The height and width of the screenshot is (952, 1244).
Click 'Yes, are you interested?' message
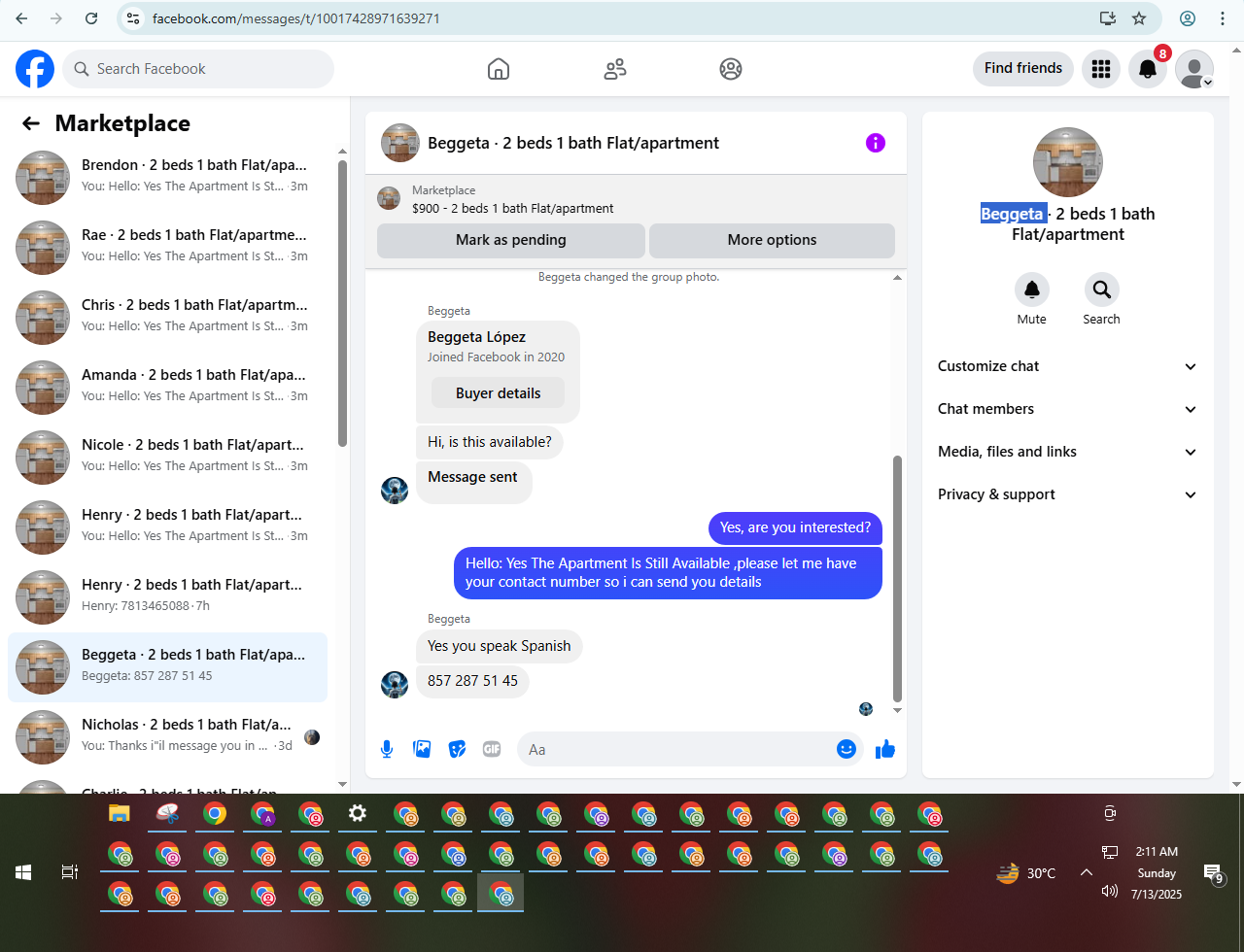795,527
